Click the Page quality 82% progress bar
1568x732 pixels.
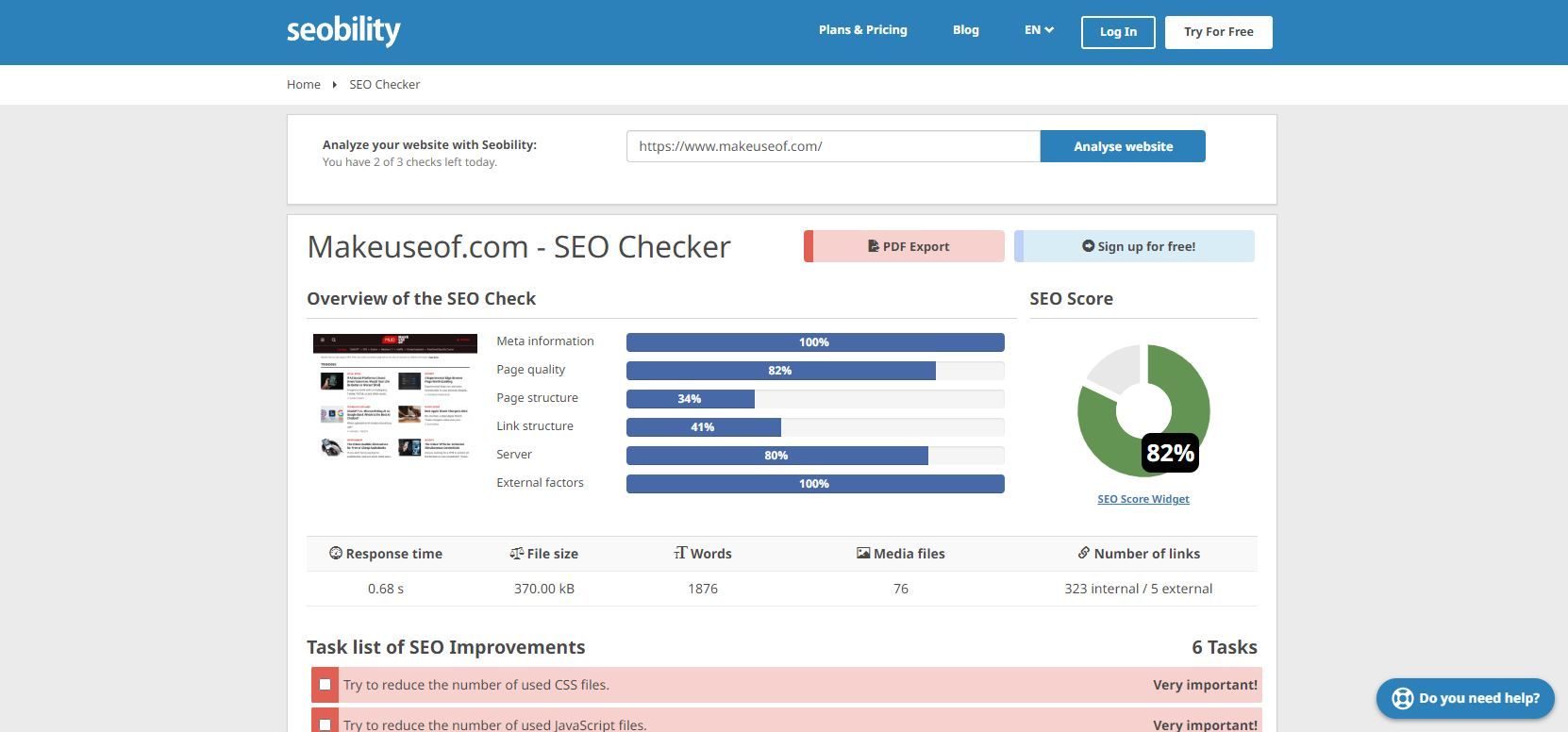815,371
